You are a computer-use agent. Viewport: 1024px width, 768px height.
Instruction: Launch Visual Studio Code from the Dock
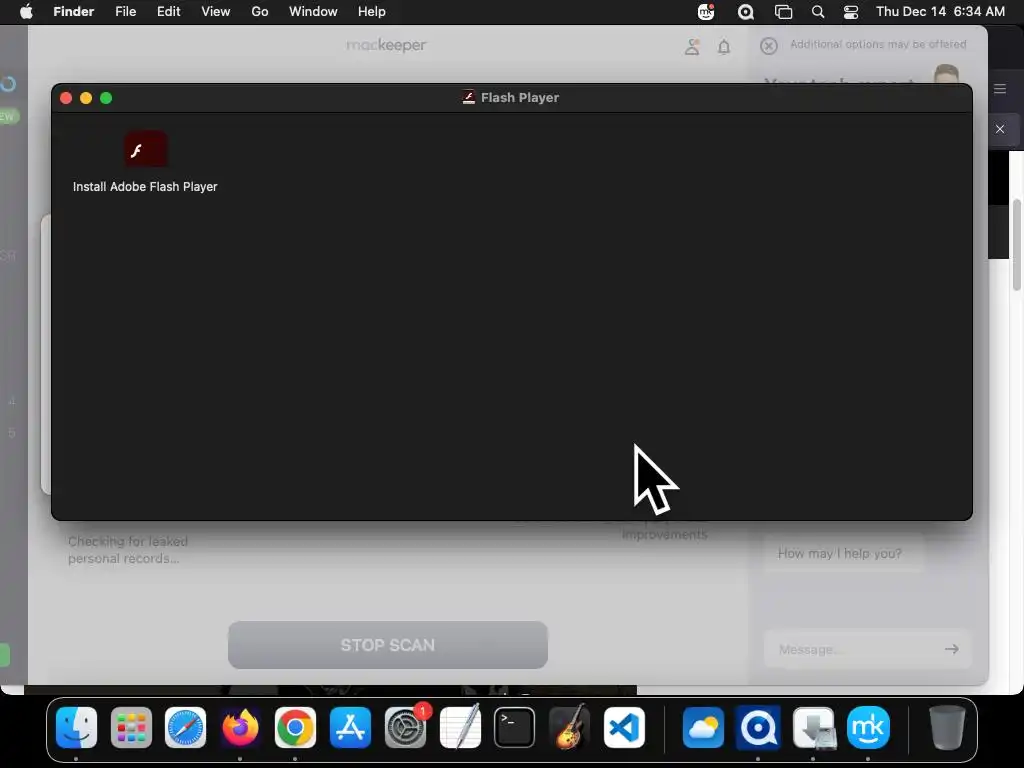click(x=624, y=728)
